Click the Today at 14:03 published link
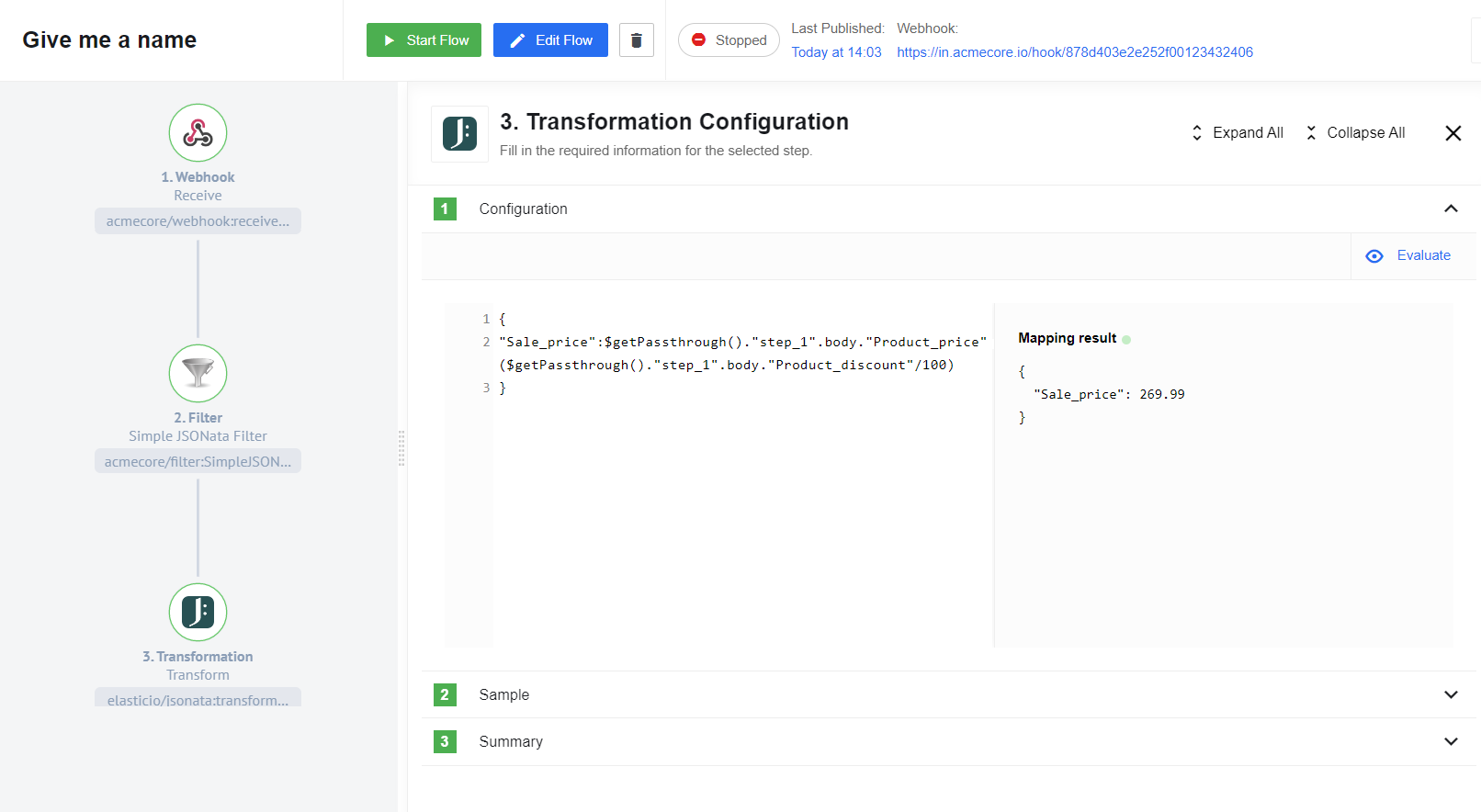 pyautogui.click(x=836, y=52)
